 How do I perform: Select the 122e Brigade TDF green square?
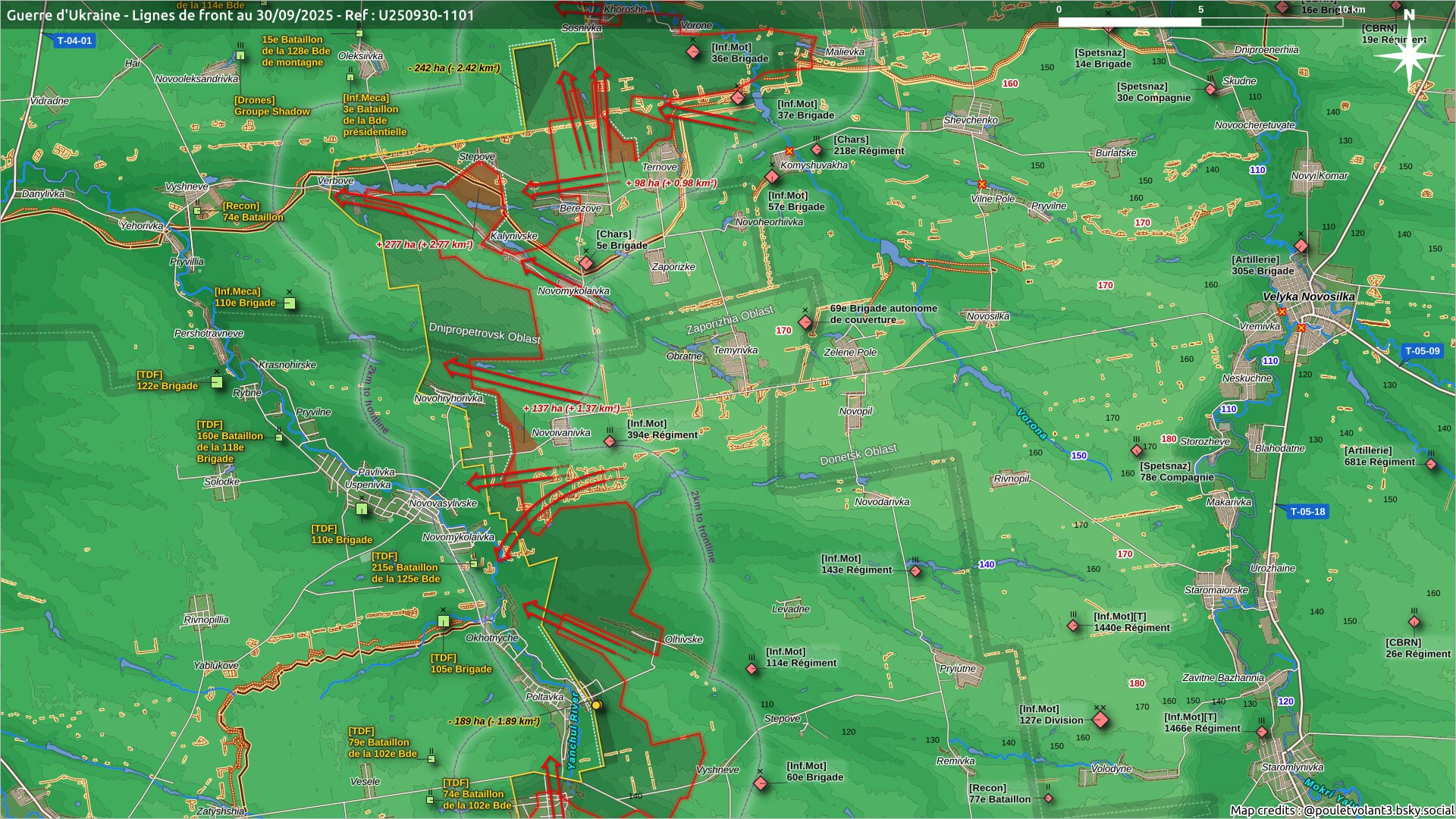217,382
